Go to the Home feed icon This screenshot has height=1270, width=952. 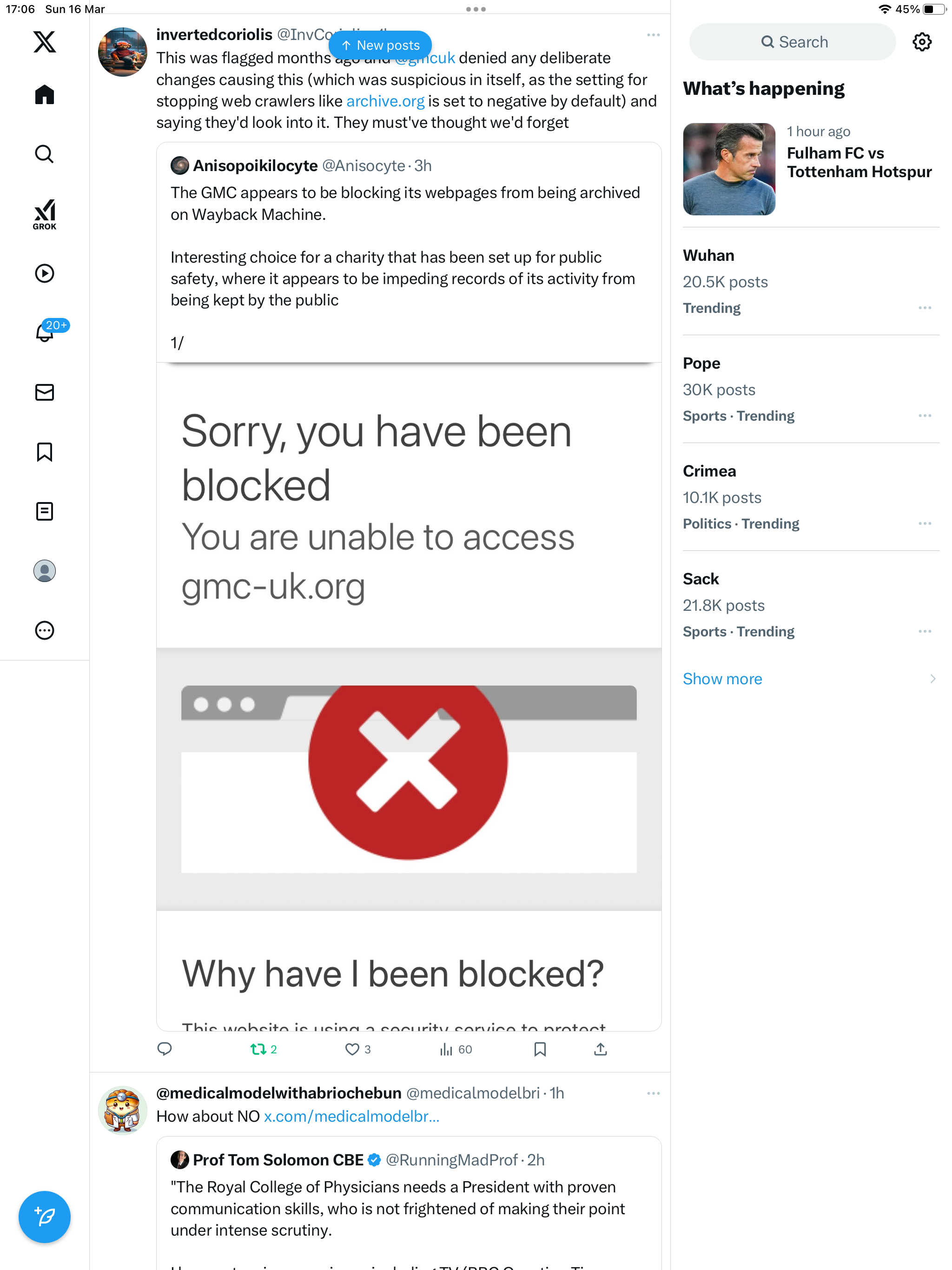44,95
